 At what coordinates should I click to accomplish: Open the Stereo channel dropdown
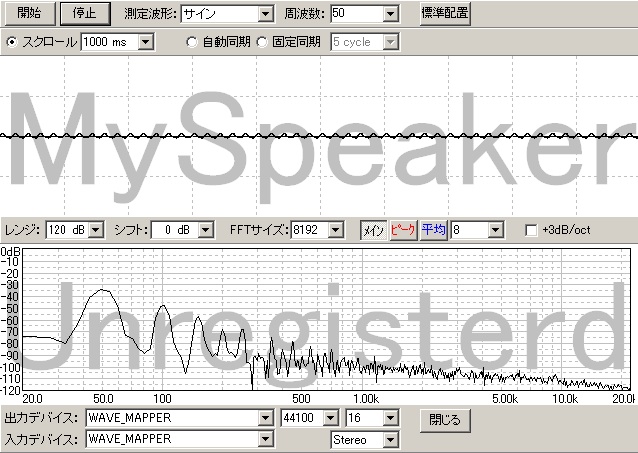tap(365, 440)
